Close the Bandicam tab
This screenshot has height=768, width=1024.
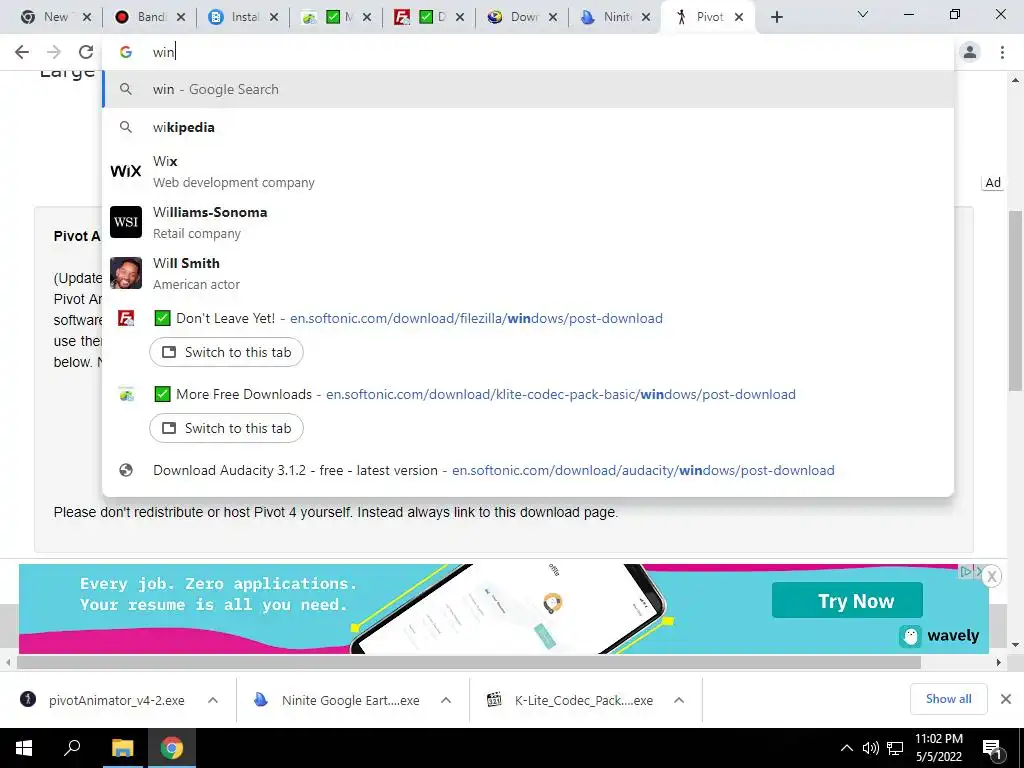(181, 17)
